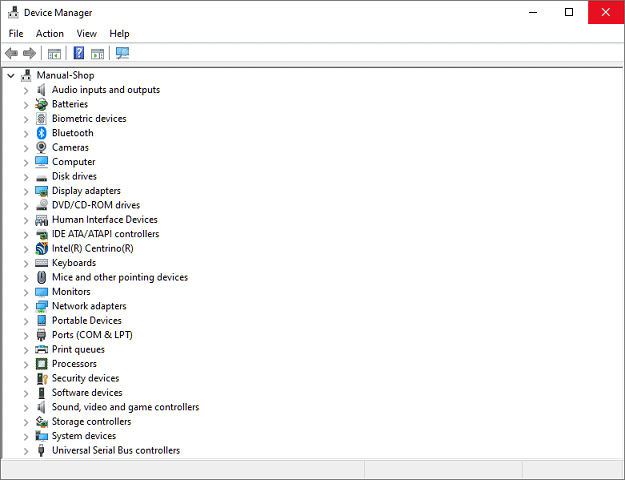Select Mice and other pointing devices

(x=119, y=277)
